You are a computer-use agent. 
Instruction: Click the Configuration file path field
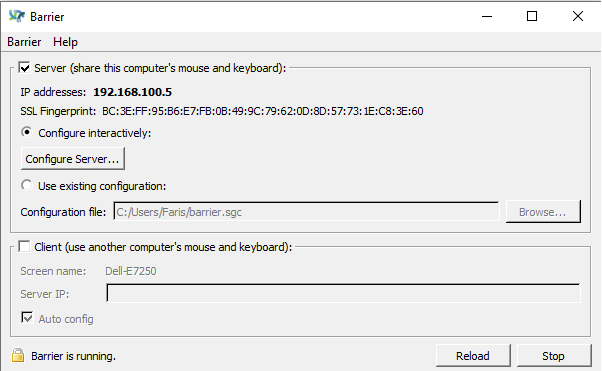[306, 212]
